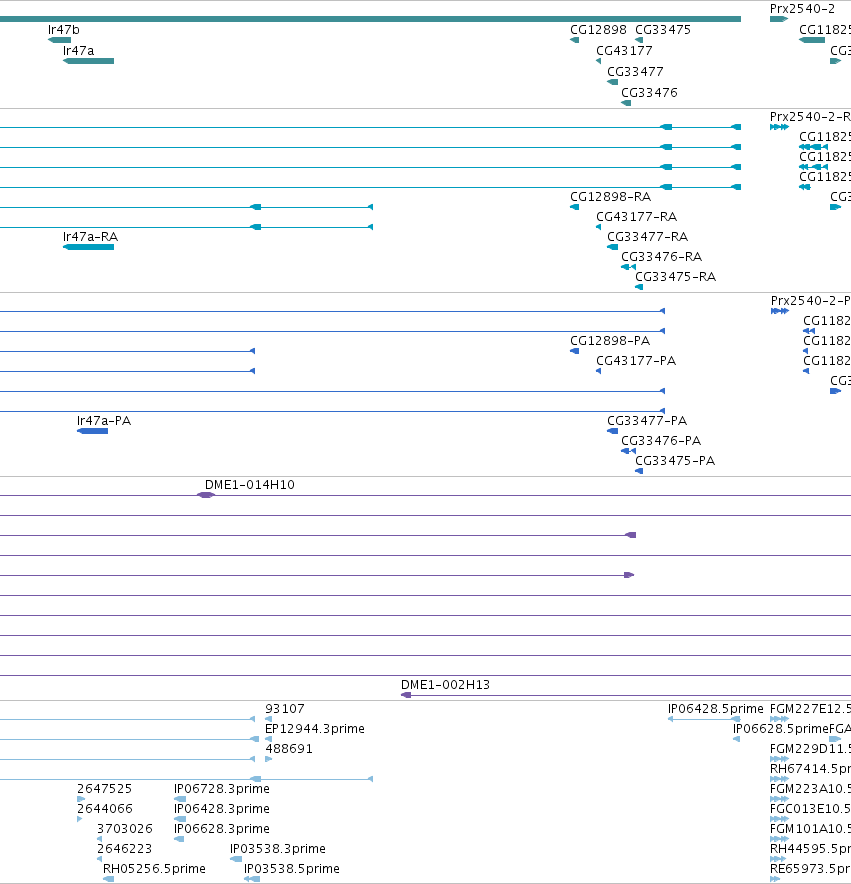Click the Ir47b gene label
Screen dimensions: 851x884
pyautogui.click(x=64, y=30)
